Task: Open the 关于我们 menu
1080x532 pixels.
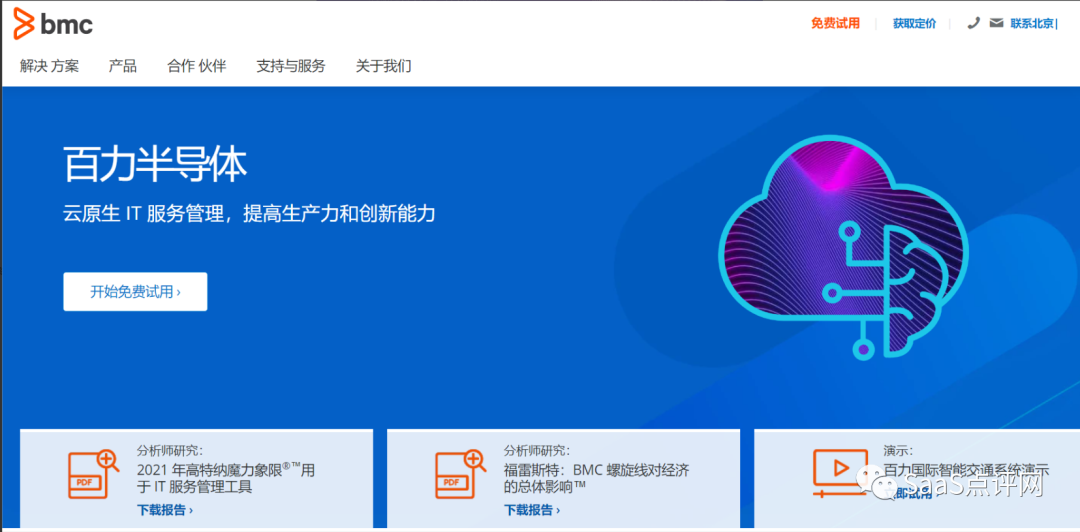Action: coord(384,66)
